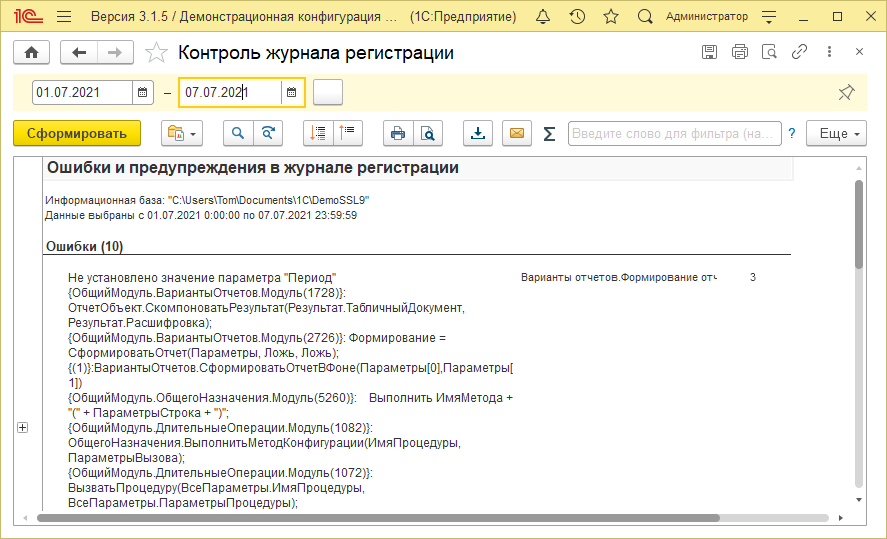887x539 pixels.
Task: Click the Варианты отчетов.Формирование cell
Action: pyautogui.click(x=619, y=278)
